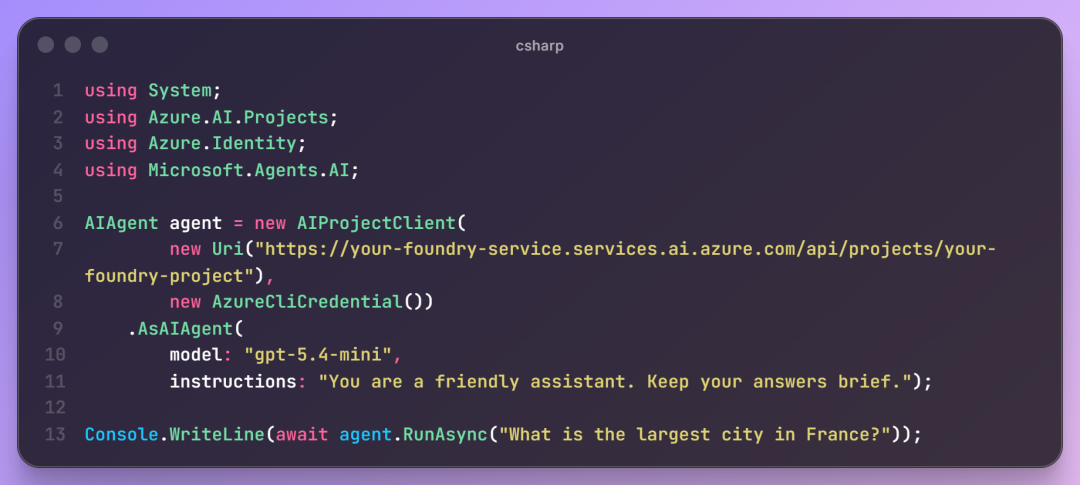Viewport: 1080px width, 485px height.
Task: Click 'AzureCliCredential' on line 8
Action: (x=307, y=302)
